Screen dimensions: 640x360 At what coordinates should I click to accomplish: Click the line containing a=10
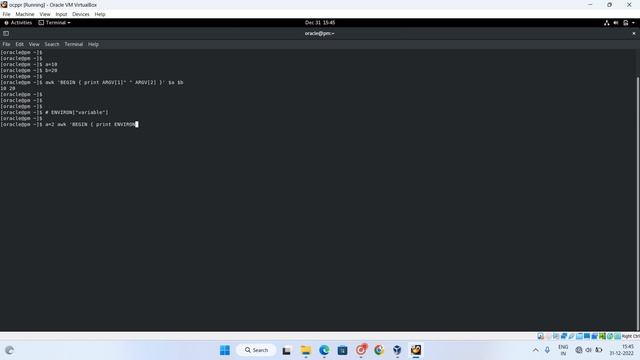pyautogui.click(x=29, y=64)
